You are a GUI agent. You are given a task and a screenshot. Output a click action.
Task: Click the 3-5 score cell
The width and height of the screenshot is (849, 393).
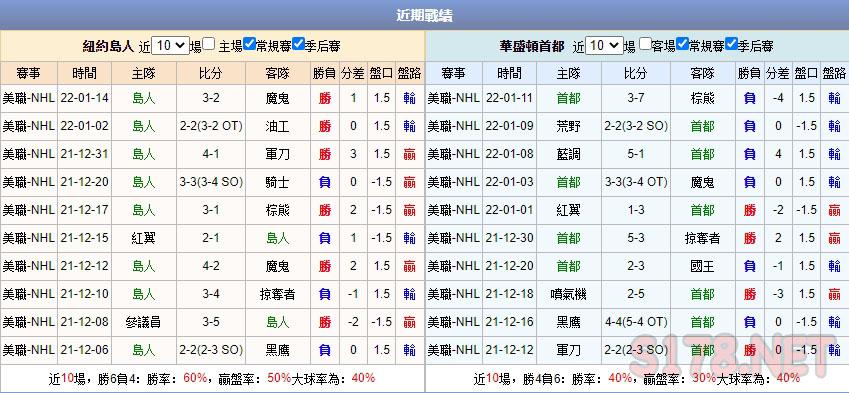(211, 322)
